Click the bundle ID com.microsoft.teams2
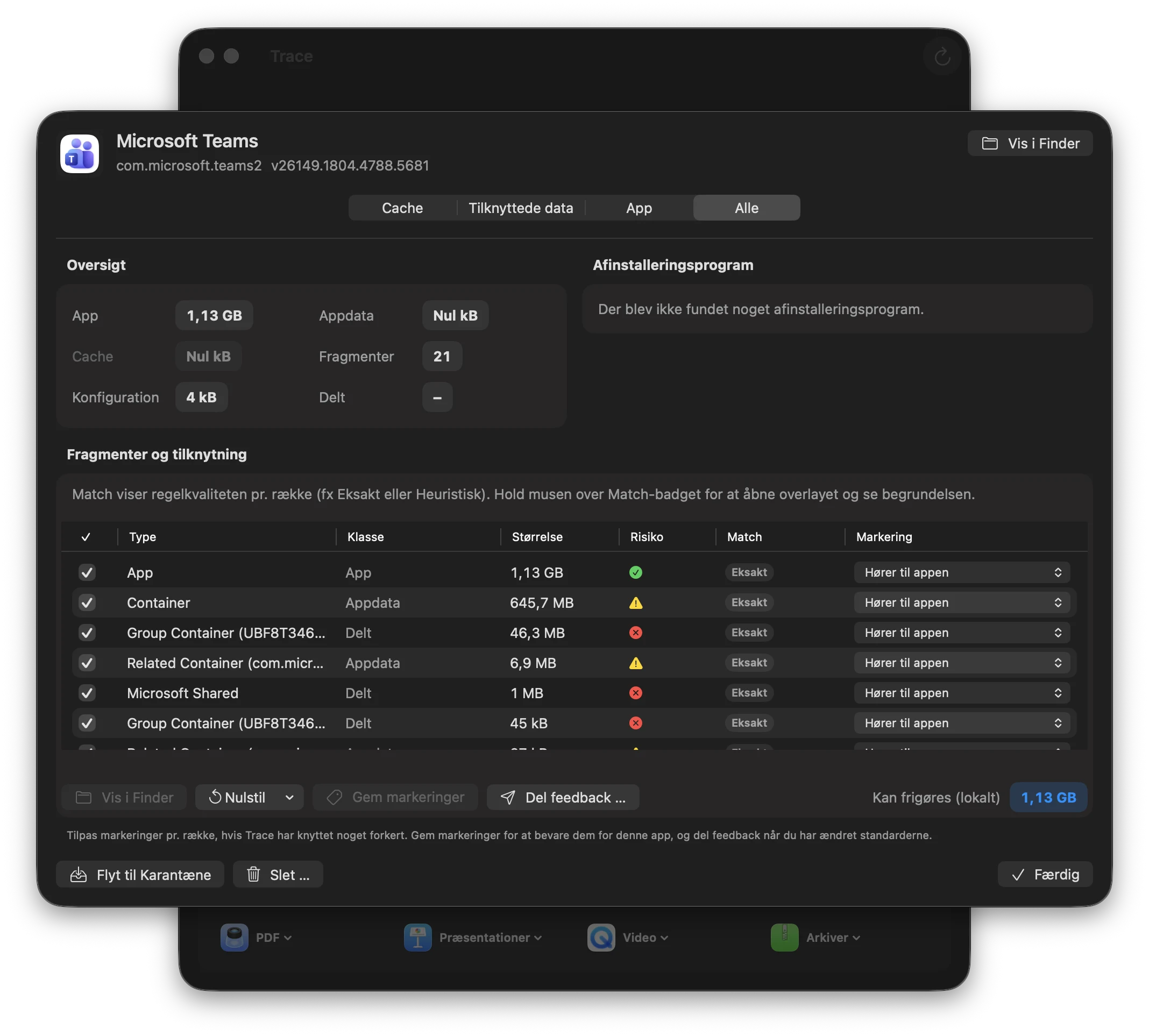 (x=189, y=166)
